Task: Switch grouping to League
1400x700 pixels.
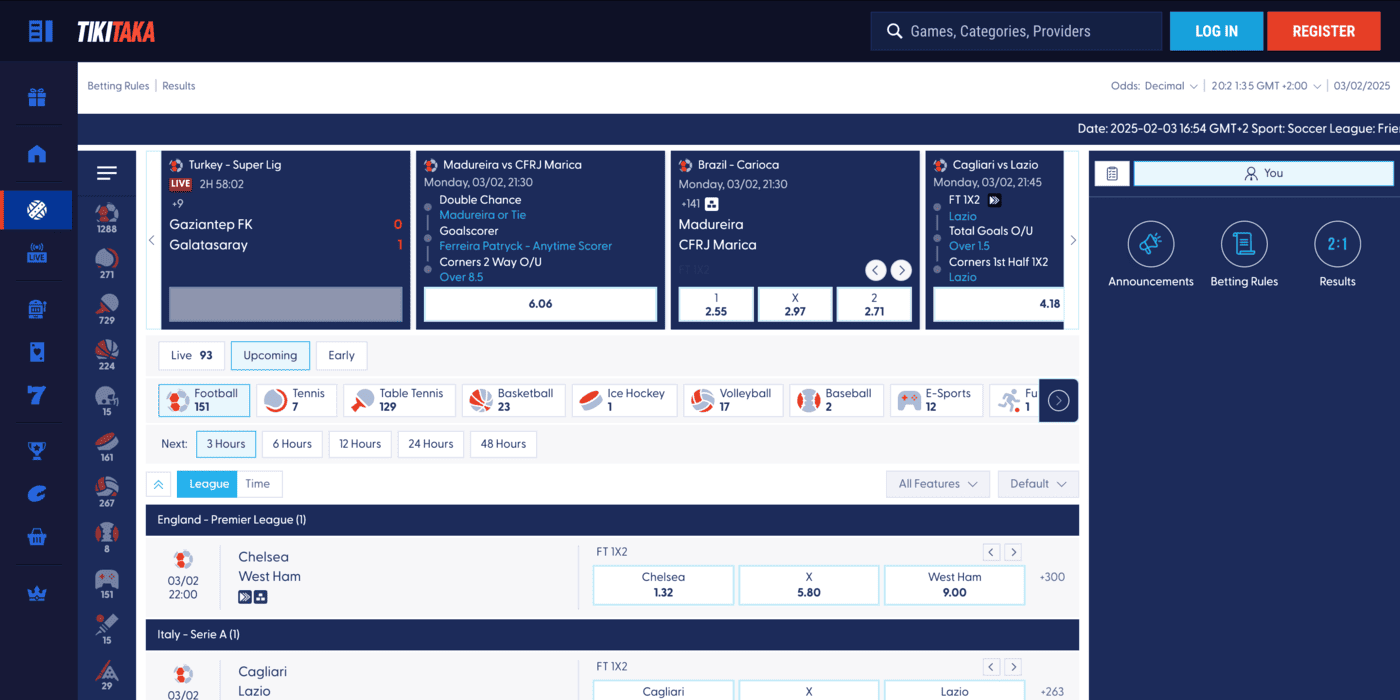Action: pyautogui.click(x=209, y=484)
